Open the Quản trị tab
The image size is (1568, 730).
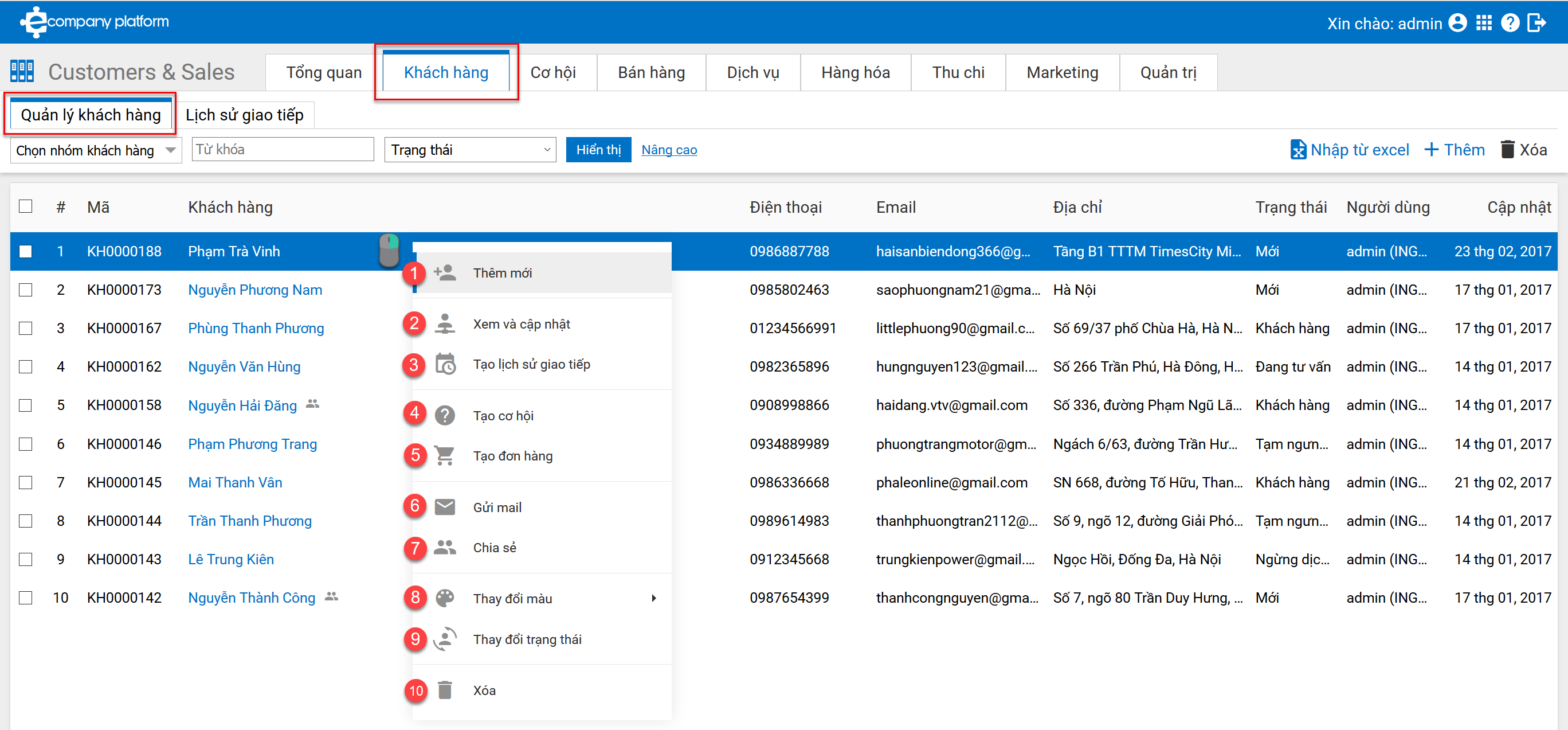coord(1168,72)
